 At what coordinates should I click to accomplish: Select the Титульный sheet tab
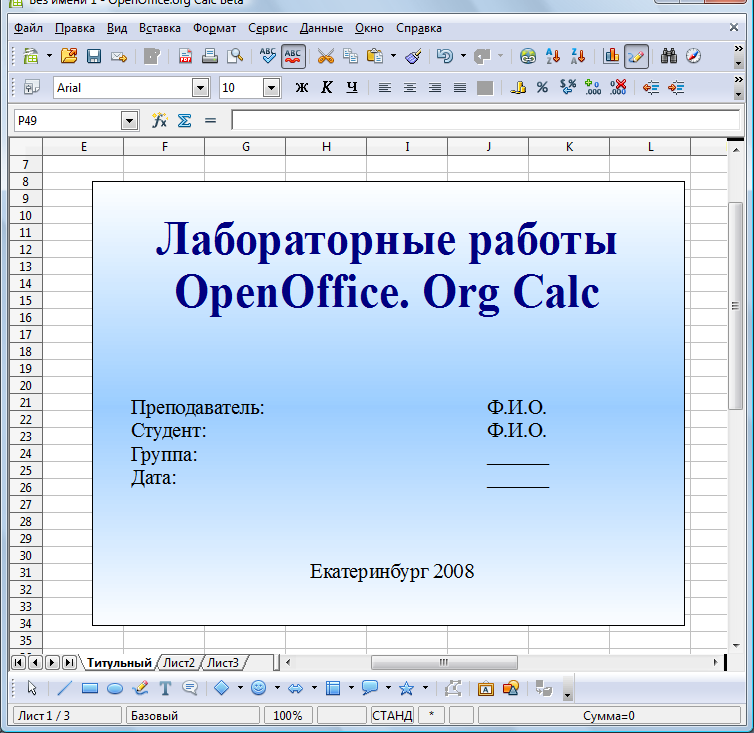(119, 663)
